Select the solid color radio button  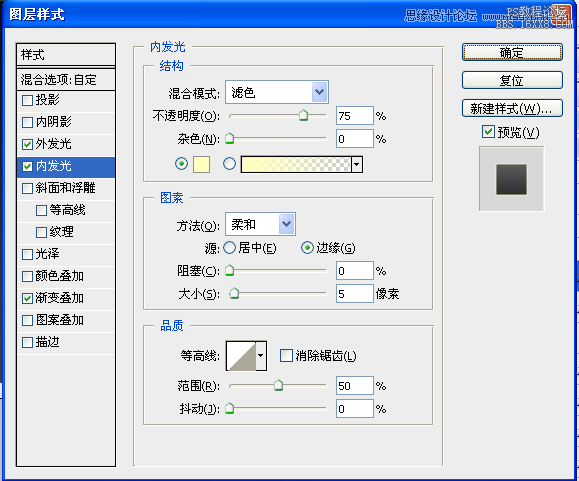pos(181,164)
